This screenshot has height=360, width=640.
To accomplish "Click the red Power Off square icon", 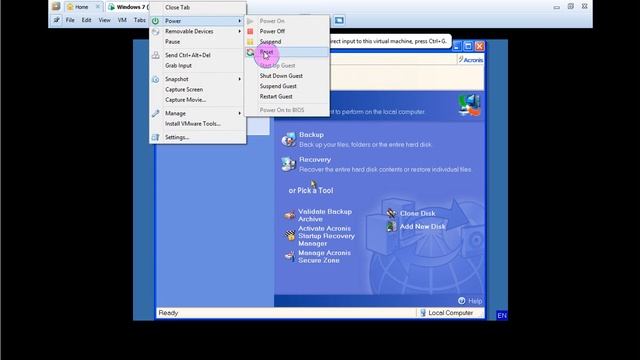I will [x=250, y=31].
